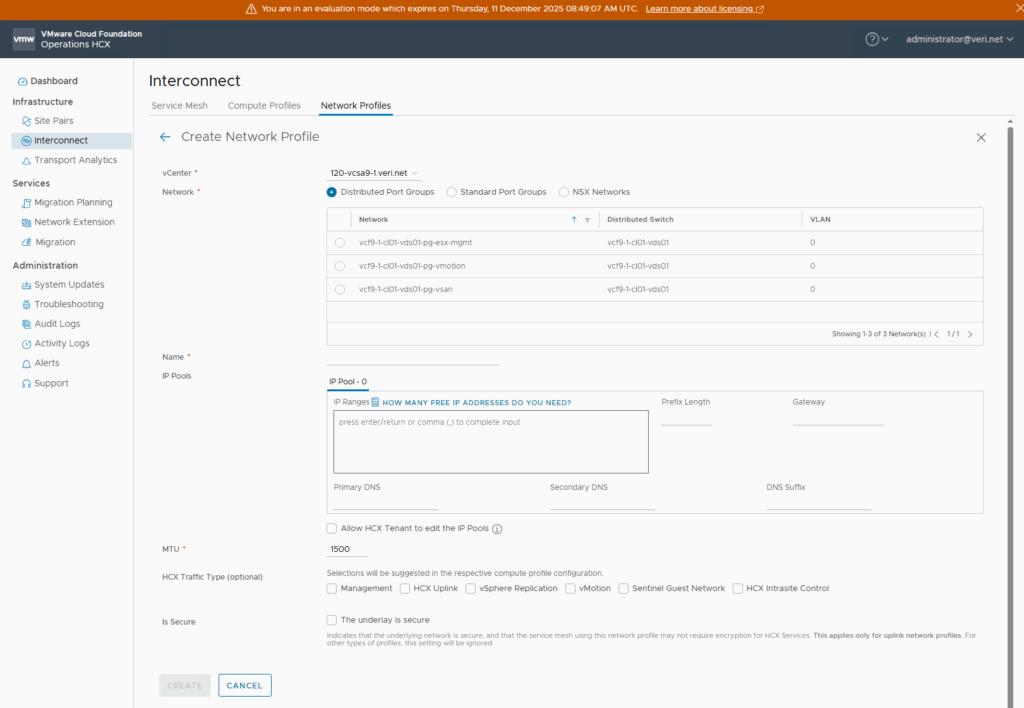Click the Network column filter icon
This screenshot has width=1024, height=708.
[x=587, y=220]
